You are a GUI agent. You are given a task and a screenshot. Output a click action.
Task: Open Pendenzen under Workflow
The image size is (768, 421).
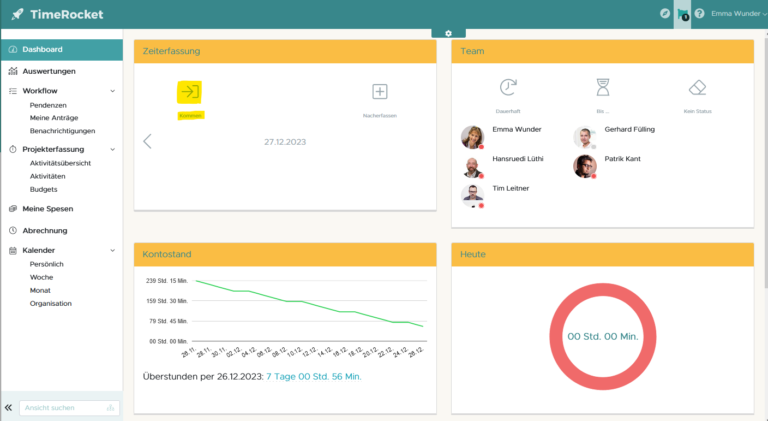tap(48, 104)
